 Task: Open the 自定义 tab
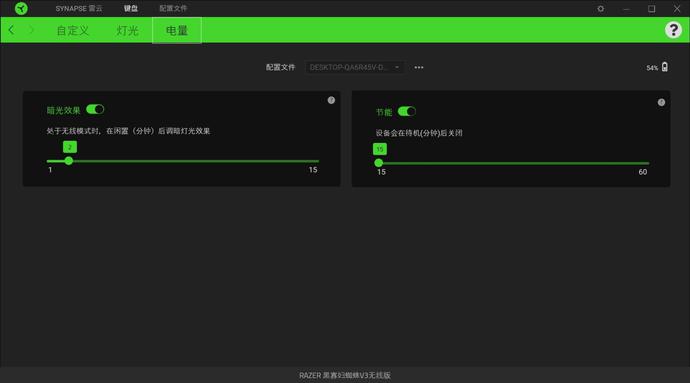pos(73,30)
